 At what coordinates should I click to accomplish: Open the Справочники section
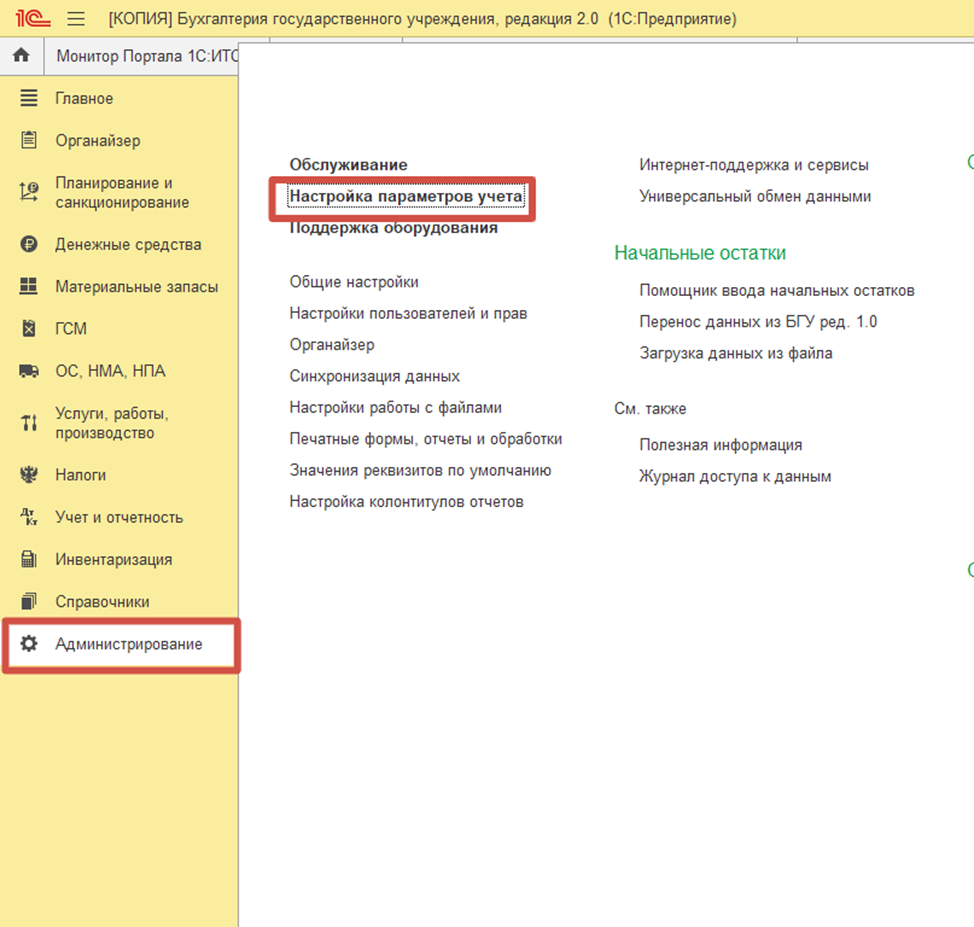pyautogui.click(x=102, y=601)
